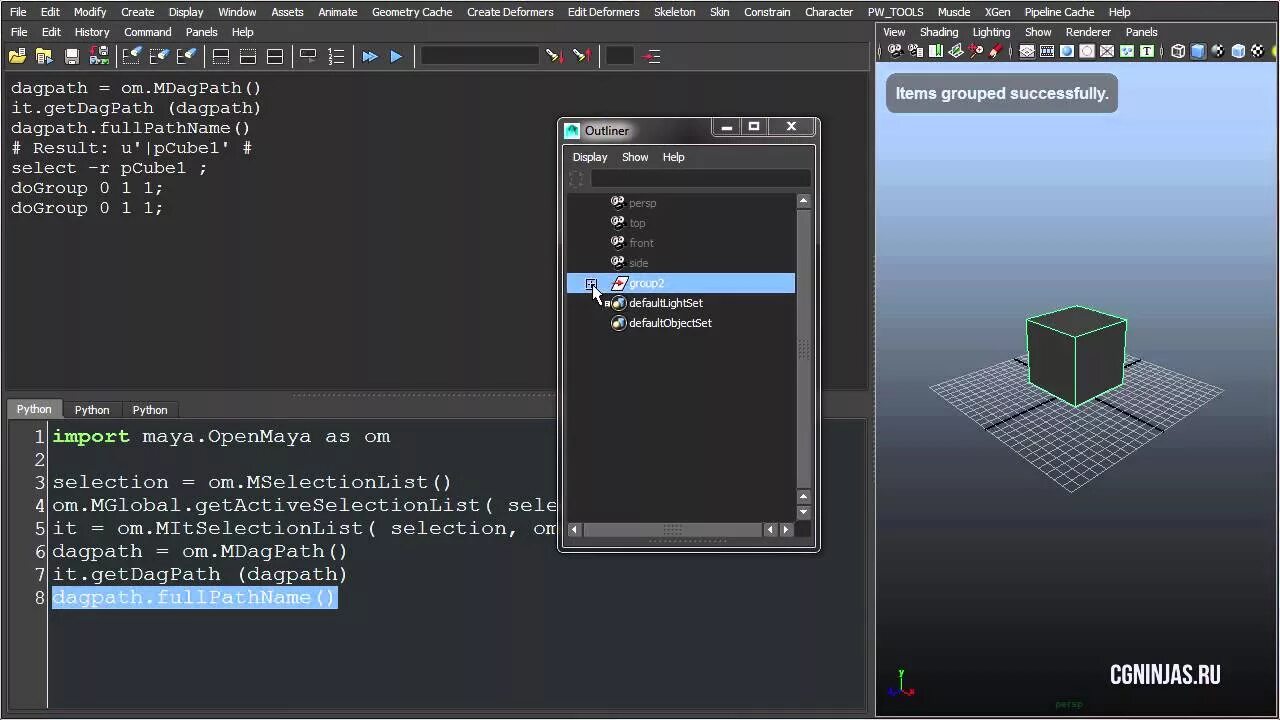Click the Source Script icon
This screenshot has height=720, width=1280.
(x=45, y=56)
